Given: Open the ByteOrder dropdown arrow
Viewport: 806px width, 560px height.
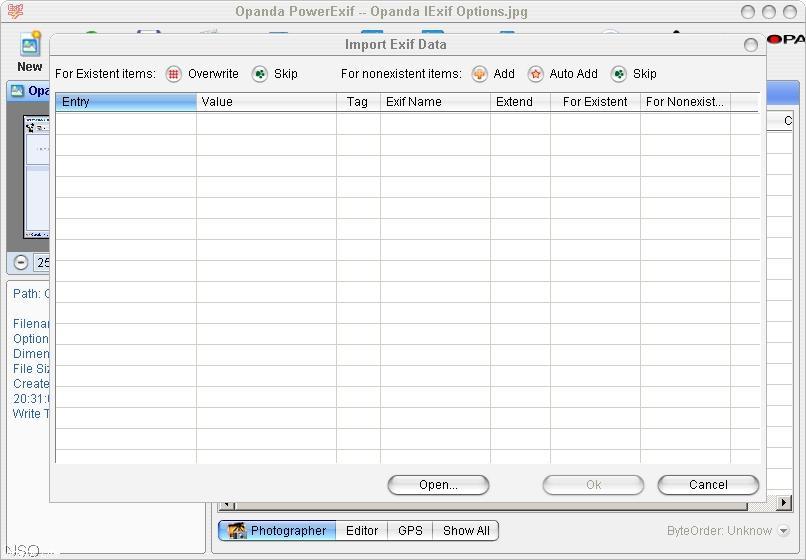Looking at the screenshot, I should (x=783, y=531).
